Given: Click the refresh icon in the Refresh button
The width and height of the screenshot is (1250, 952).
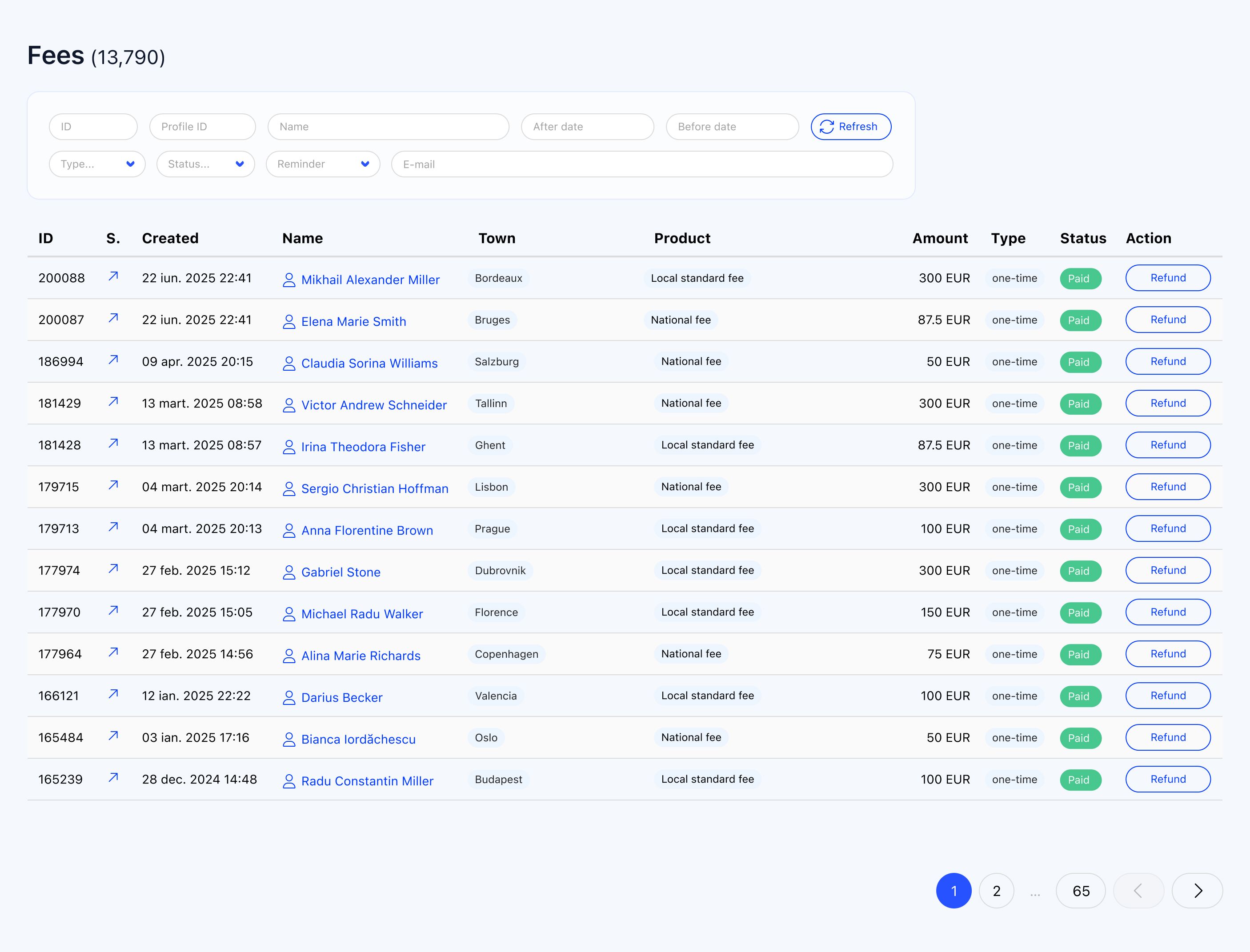Looking at the screenshot, I should (x=827, y=127).
